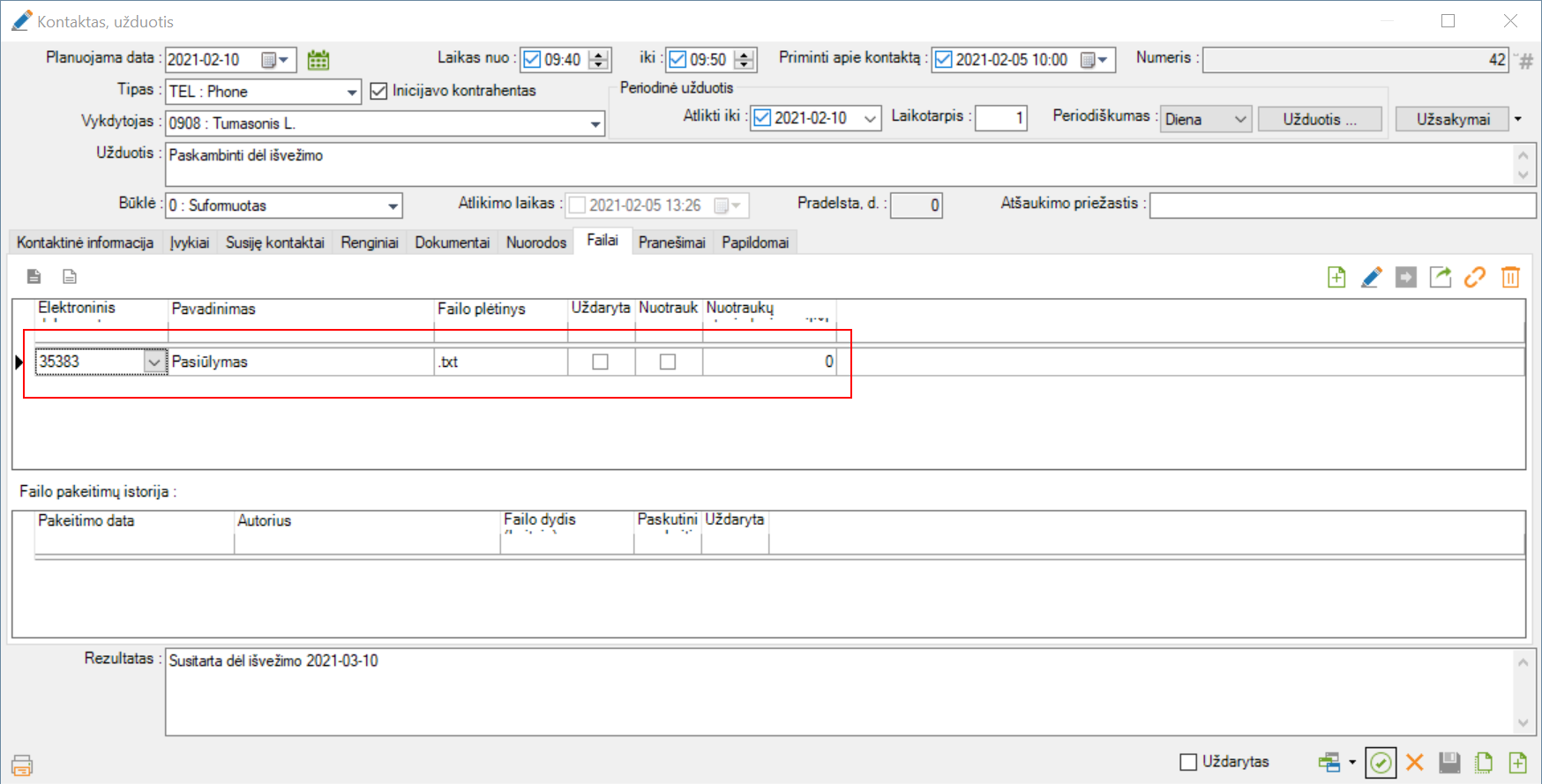
Task: Click the orange trash delete file icon
Action: tap(1510, 278)
